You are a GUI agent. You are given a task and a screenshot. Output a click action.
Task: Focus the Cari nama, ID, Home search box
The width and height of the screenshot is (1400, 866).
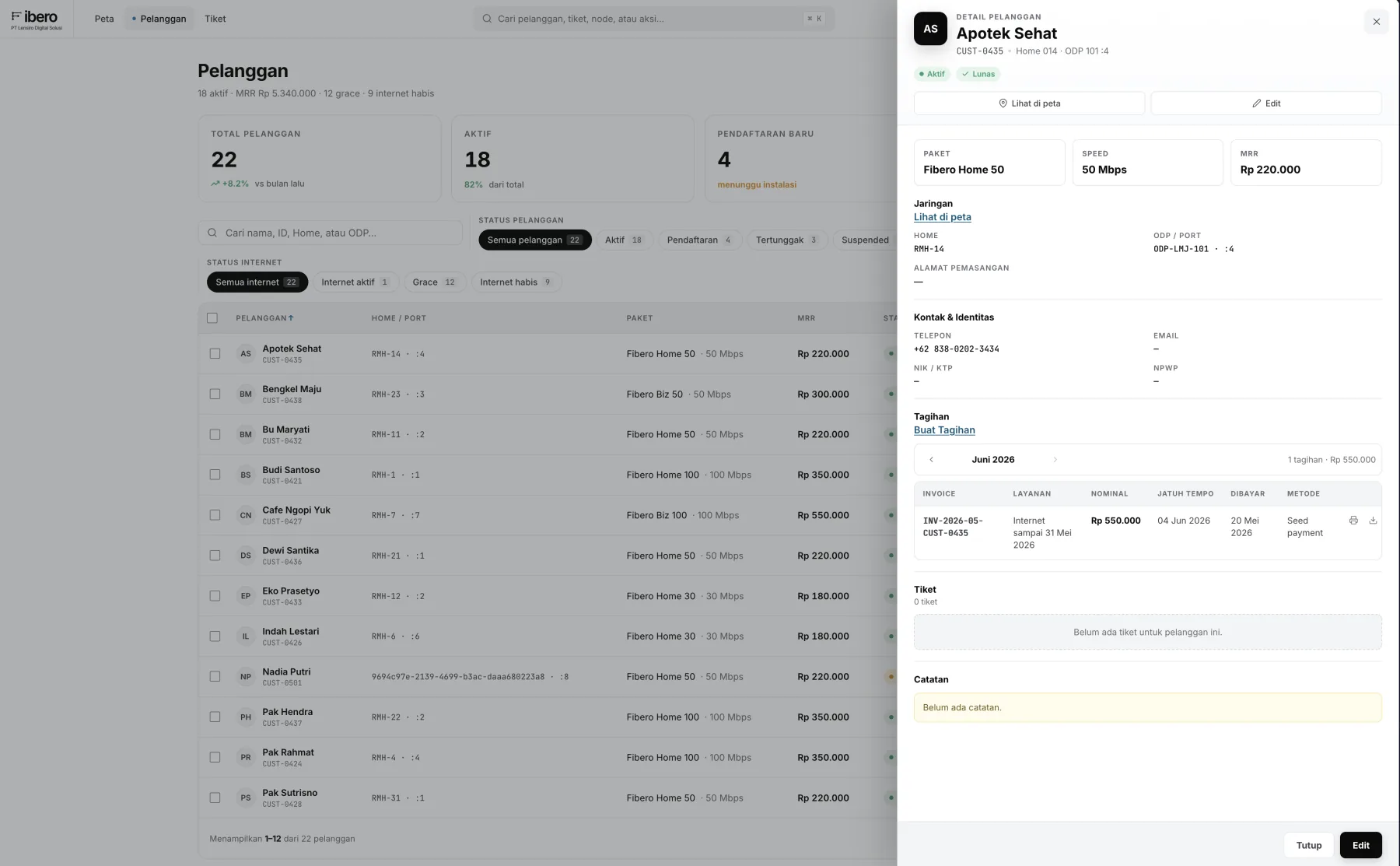[x=331, y=233]
